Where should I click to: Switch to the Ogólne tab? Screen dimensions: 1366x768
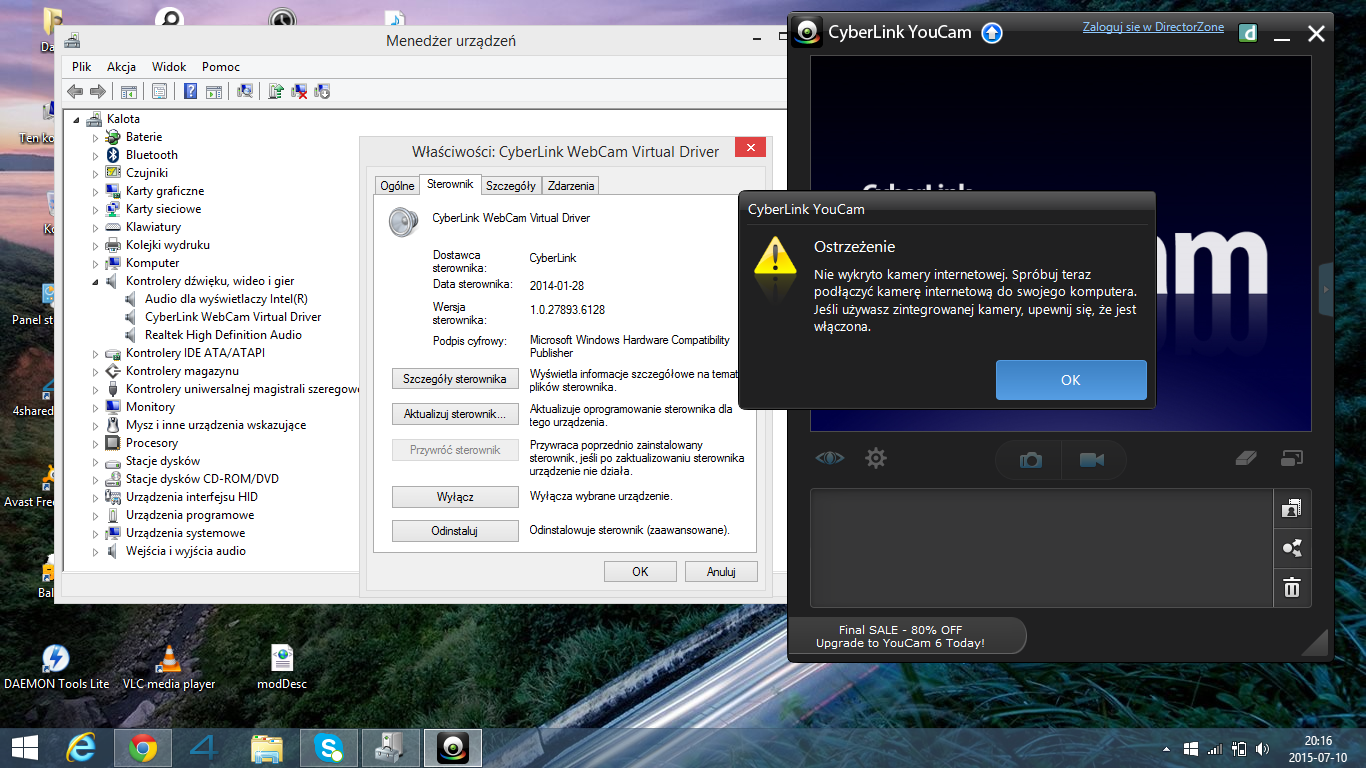[397, 186]
